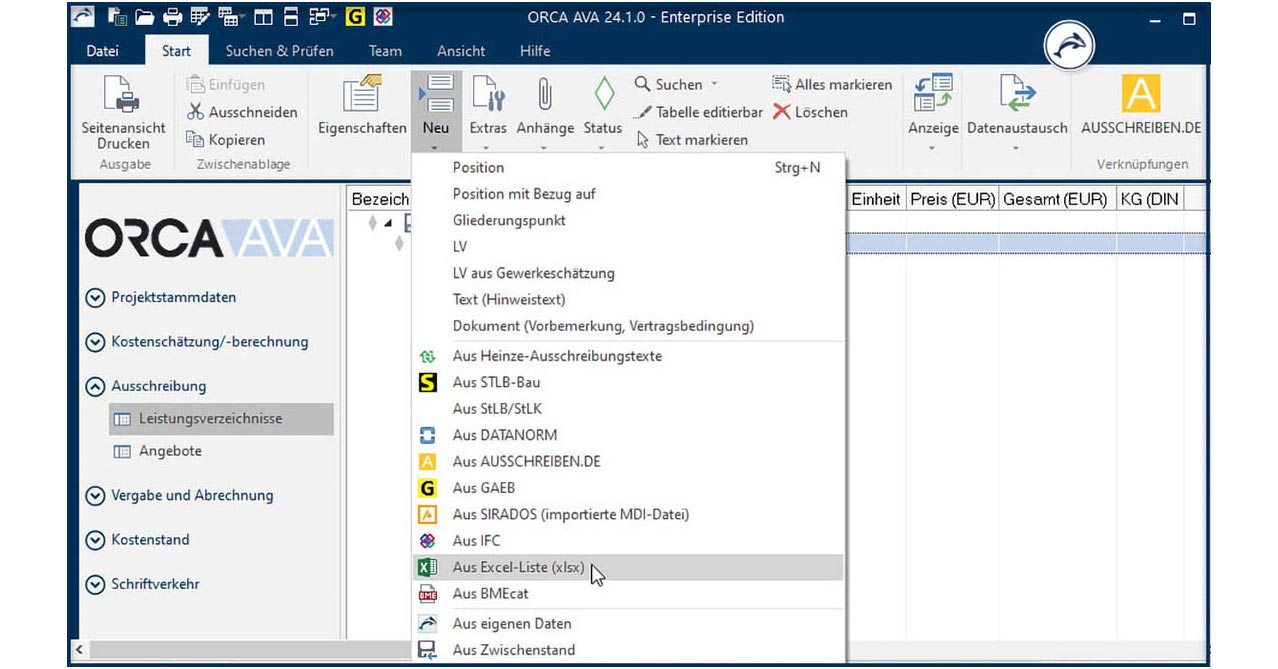Screen dimensions: 1278x669
Task: Choose LV aus Gewerkeschätzung
Action: point(629,273)
